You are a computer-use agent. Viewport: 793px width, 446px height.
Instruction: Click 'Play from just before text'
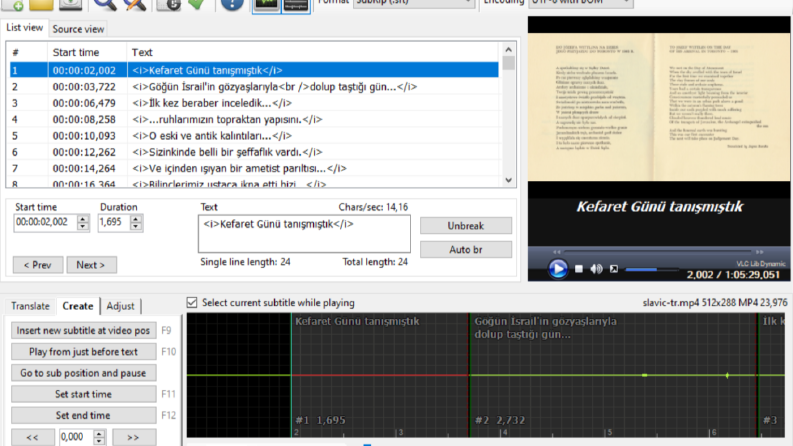(83, 351)
